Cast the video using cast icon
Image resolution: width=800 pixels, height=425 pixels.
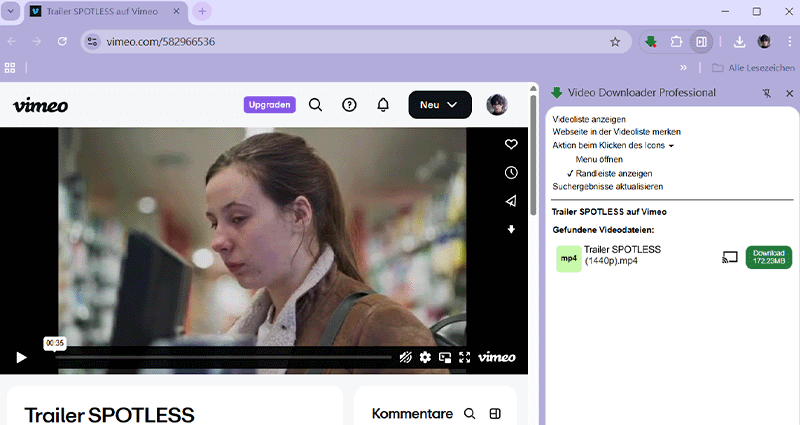click(x=730, y=257)
